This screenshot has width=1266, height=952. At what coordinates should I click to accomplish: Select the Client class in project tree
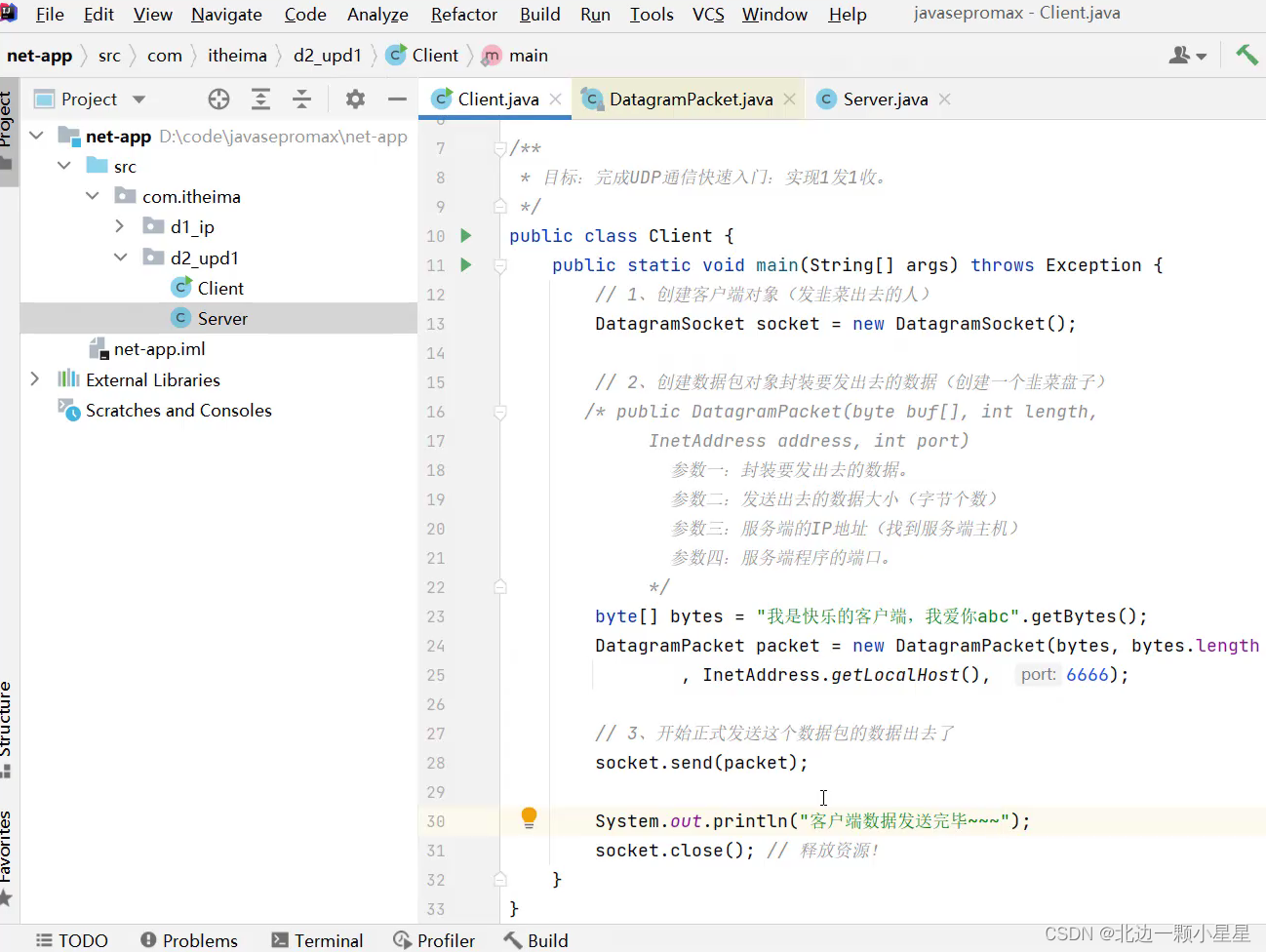click(x=220, y=288)
